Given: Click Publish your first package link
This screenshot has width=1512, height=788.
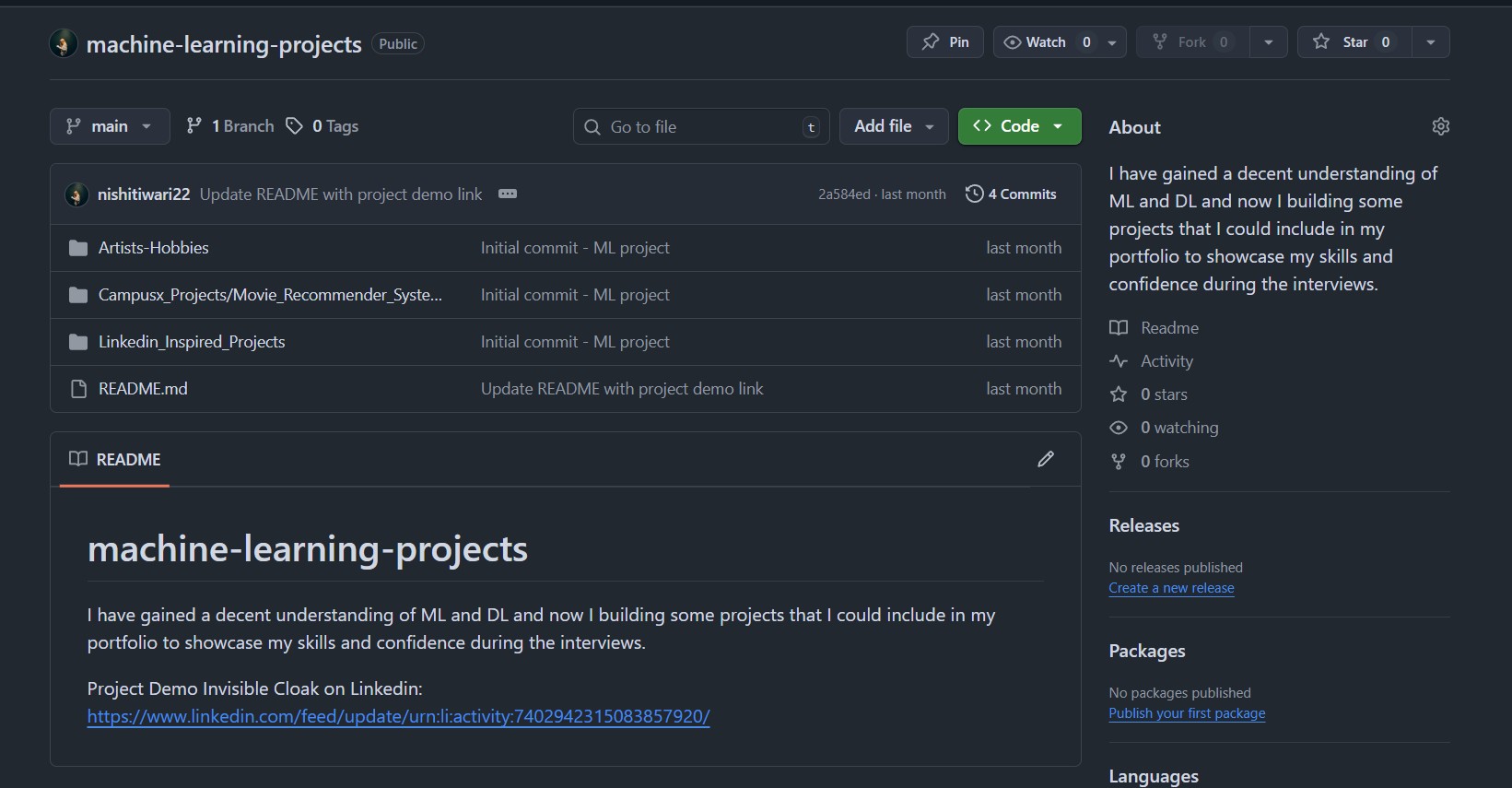Looking at the screenshot, I should point(1187,713).
